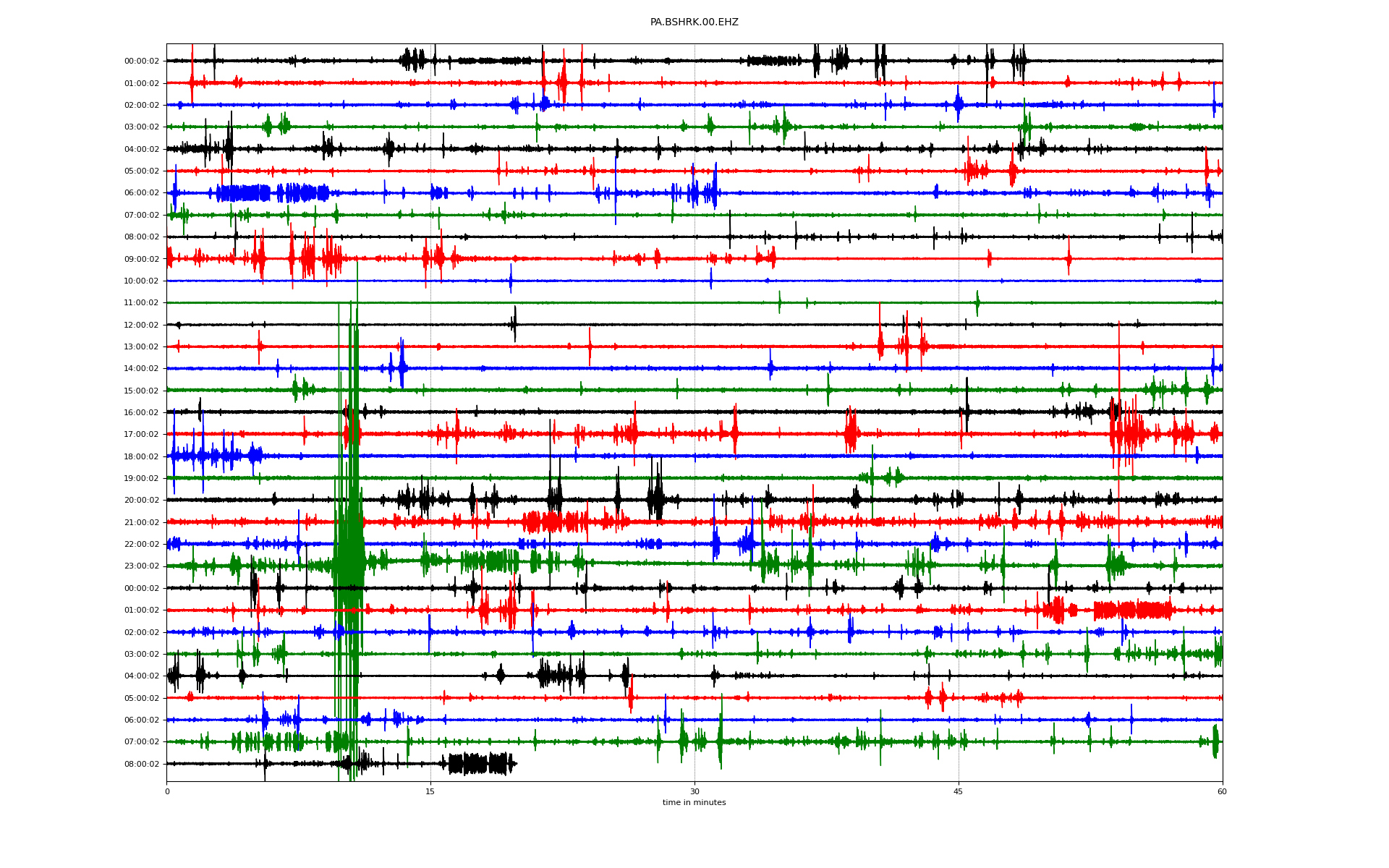Click the x-axis tick label 45
The width and height of the screenshot is (1389, 868).
[959, 791]
